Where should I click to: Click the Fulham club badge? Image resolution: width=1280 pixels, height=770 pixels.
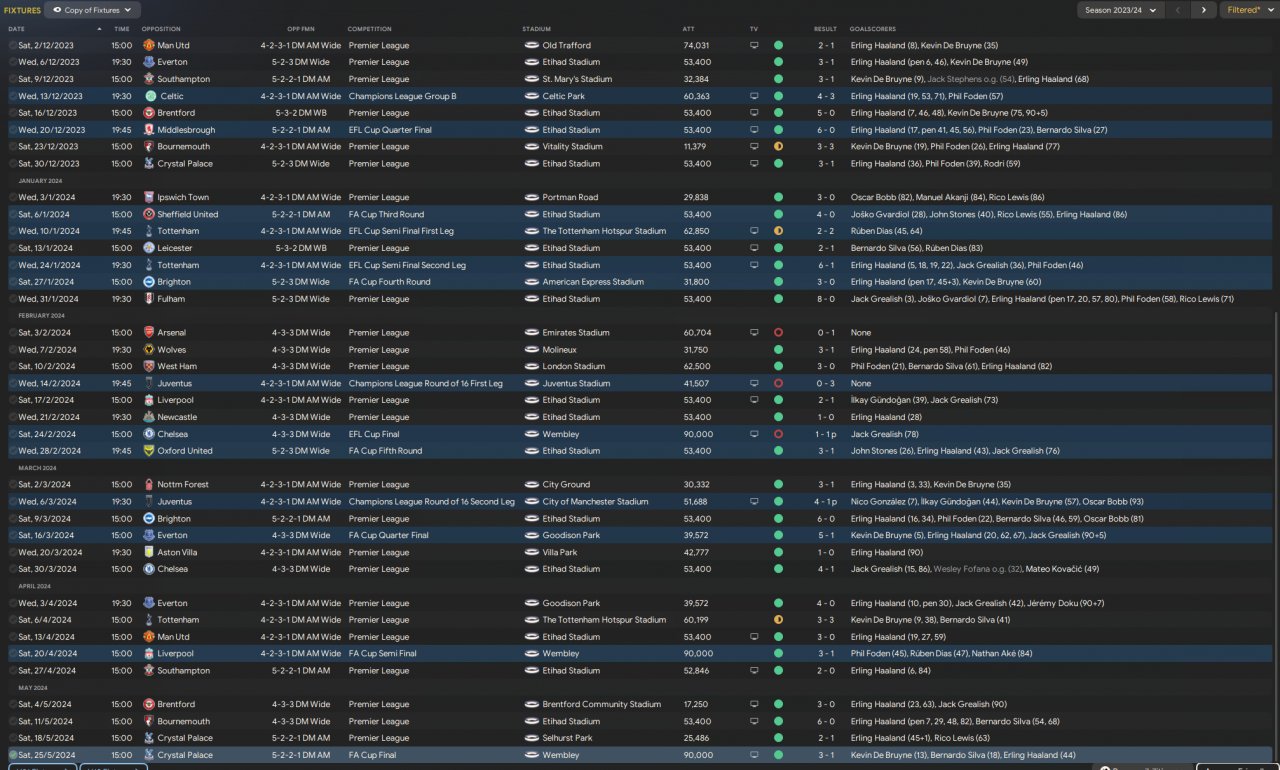pos(148,299)
